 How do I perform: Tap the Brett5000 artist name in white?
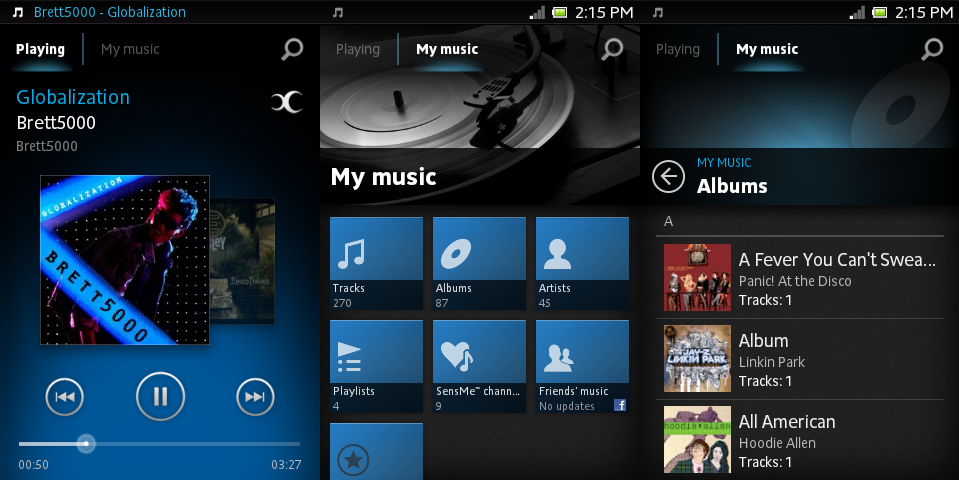pos(56,123)
